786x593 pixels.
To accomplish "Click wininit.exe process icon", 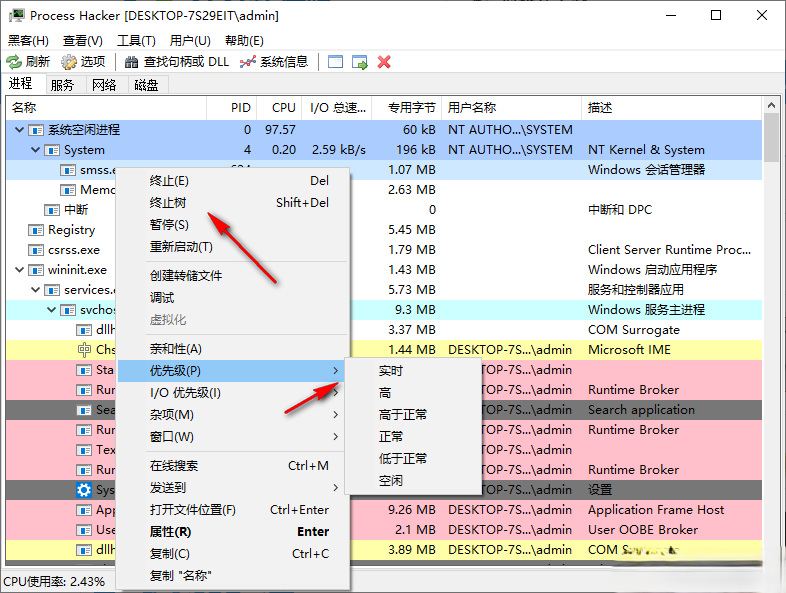I will click(x=36, y=270).
